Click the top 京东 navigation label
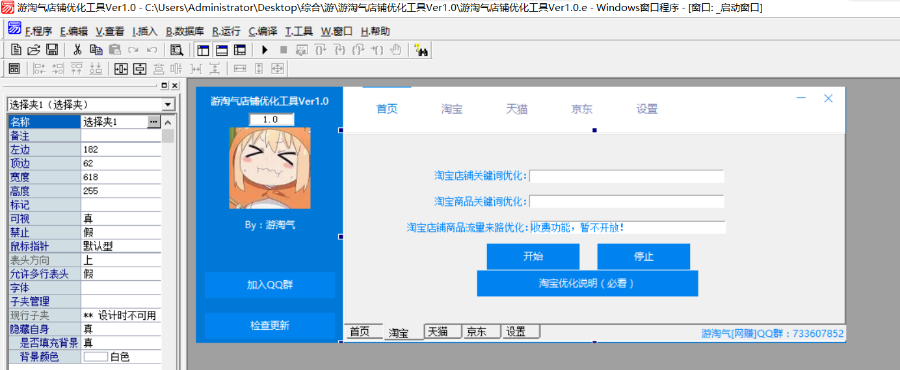 (x=582, y=109)
